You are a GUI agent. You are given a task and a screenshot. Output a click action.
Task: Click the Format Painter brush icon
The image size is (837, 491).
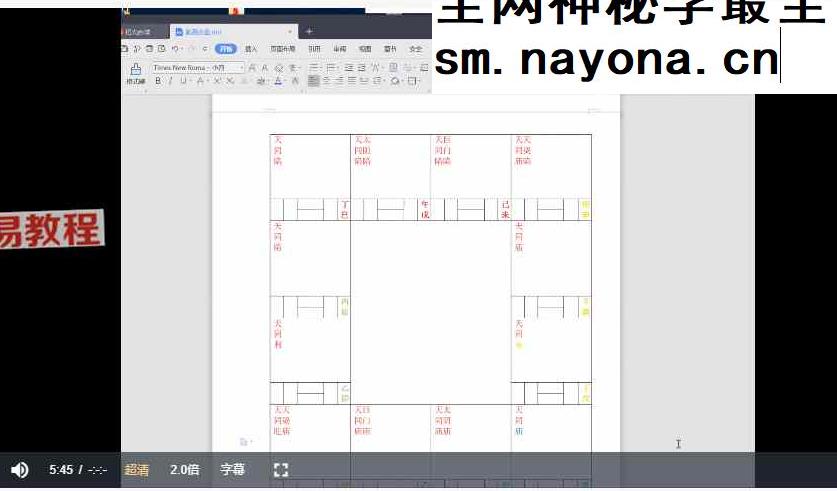click(136, 69)
